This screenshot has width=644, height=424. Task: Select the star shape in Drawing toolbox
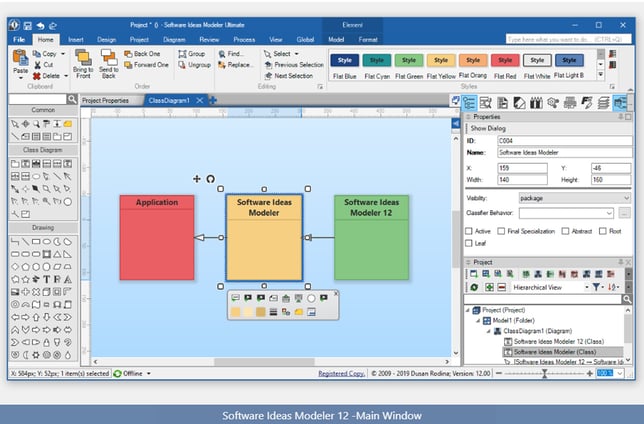point(25,279)
